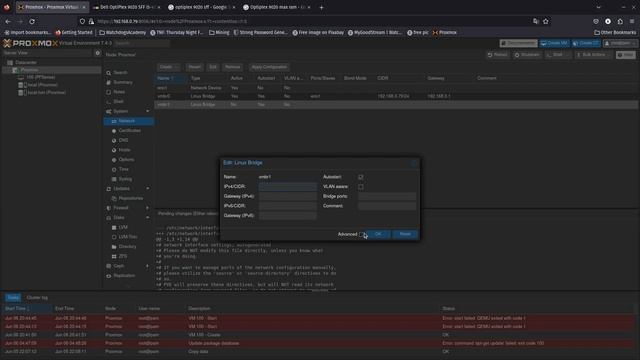Sort by Name column header
This screenshot has width=640, height=360.
[x=171, y=78]
